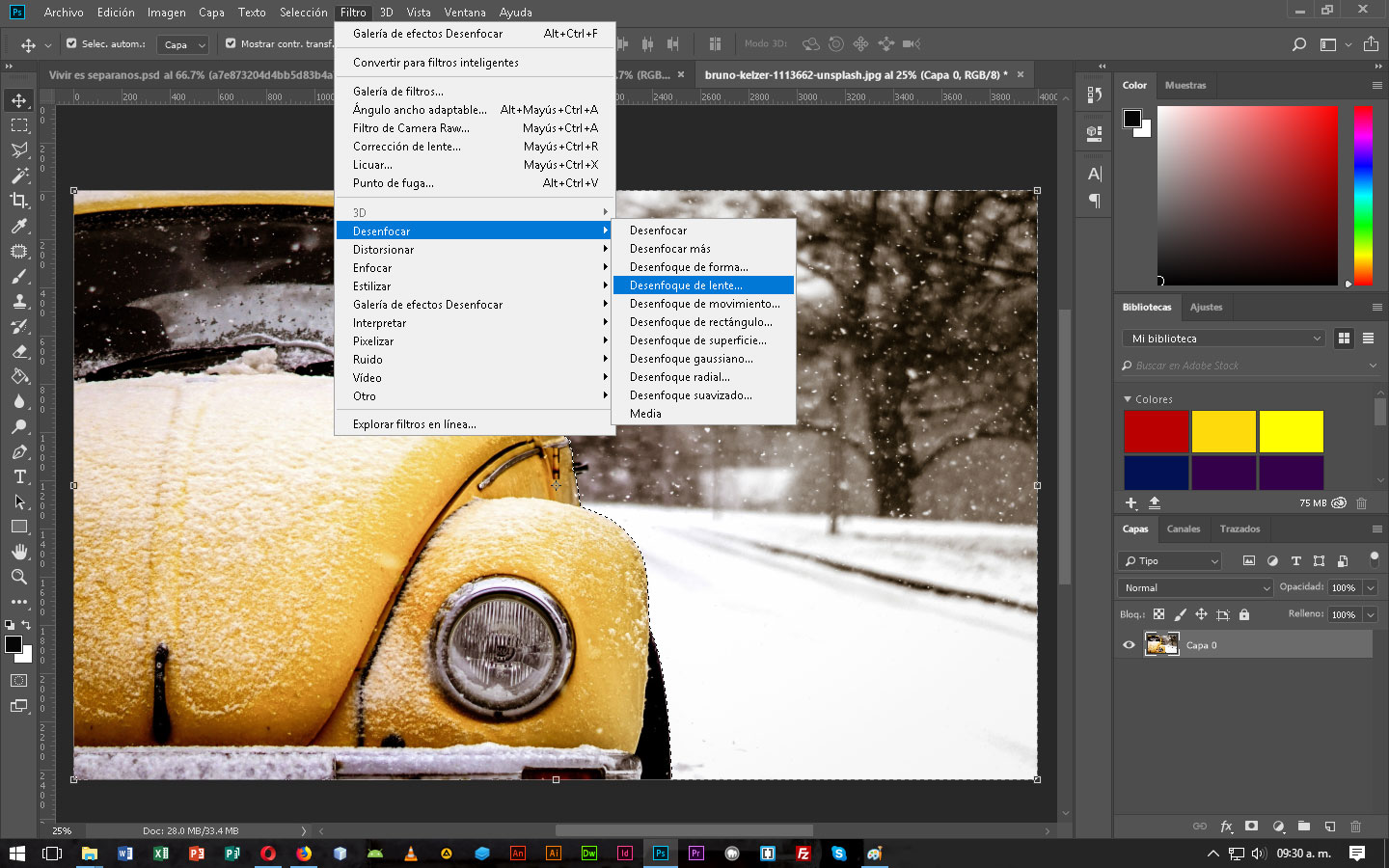This screenshot has height=868, width=1389.
Task: Expand the Relleno value arrow
Action: click(x=1370, y=614)
